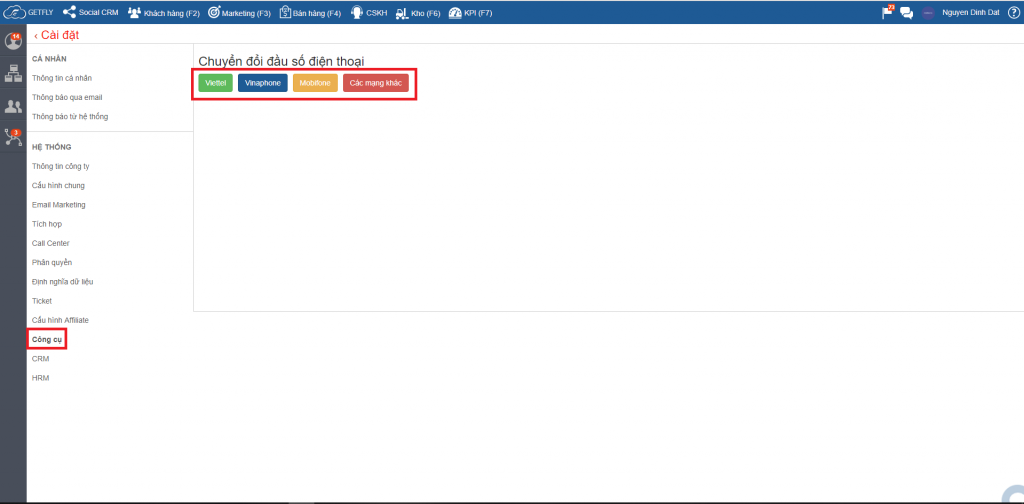Open Thông báo qua email settings
1024x504 pixels.
(67, 97)
